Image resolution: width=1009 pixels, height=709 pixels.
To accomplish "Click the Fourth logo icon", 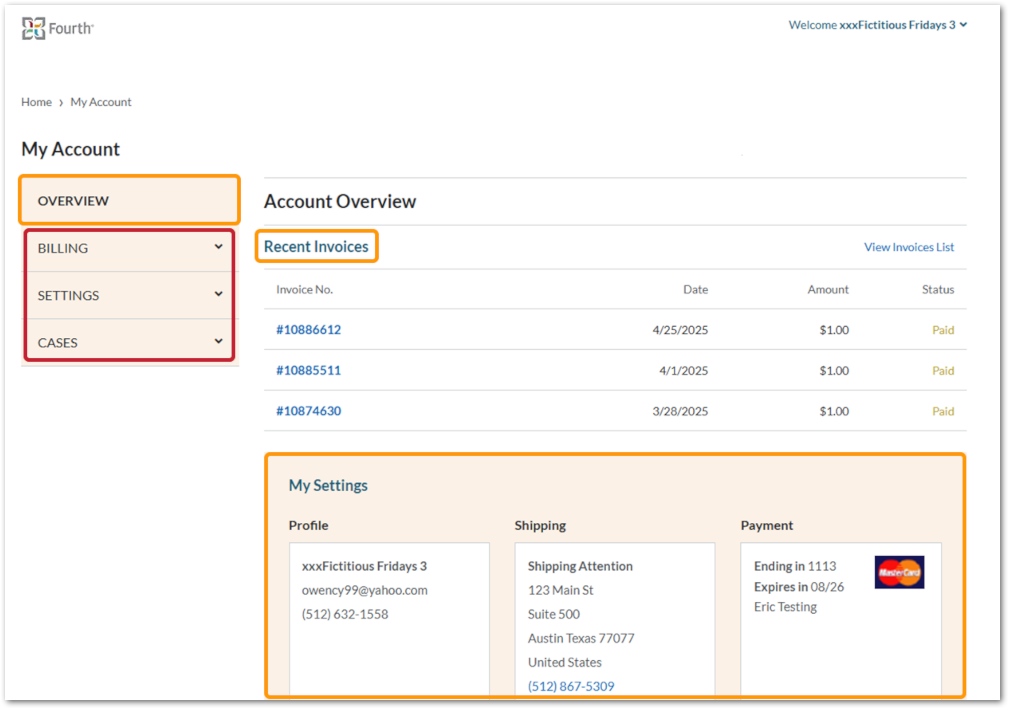I will 34,28.
